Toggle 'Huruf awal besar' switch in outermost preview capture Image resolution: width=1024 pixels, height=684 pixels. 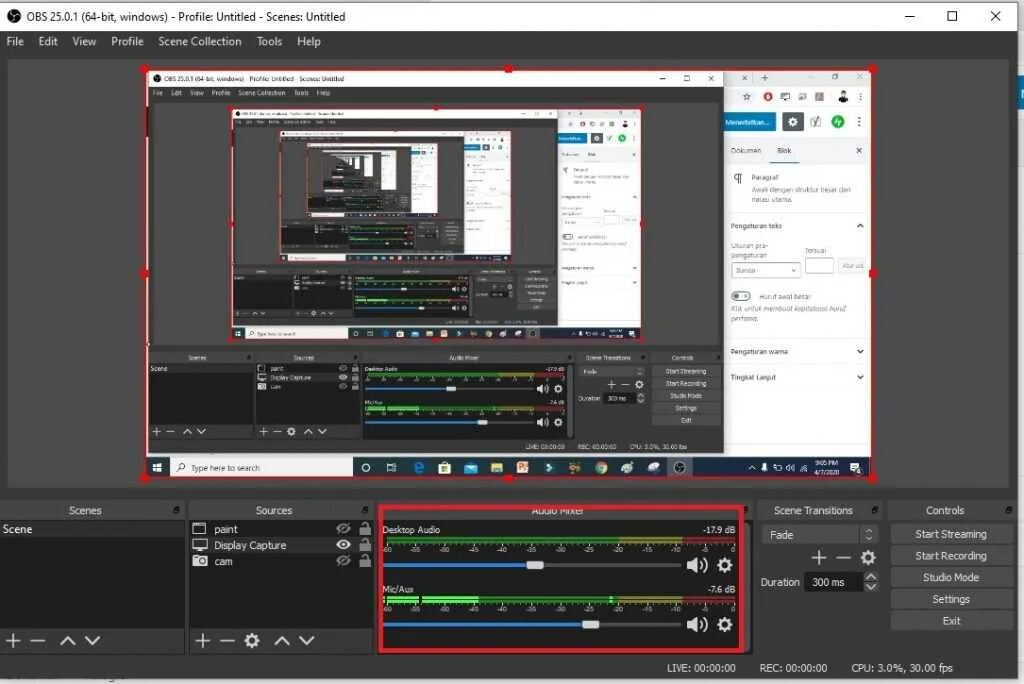click(x=741, y=296)
